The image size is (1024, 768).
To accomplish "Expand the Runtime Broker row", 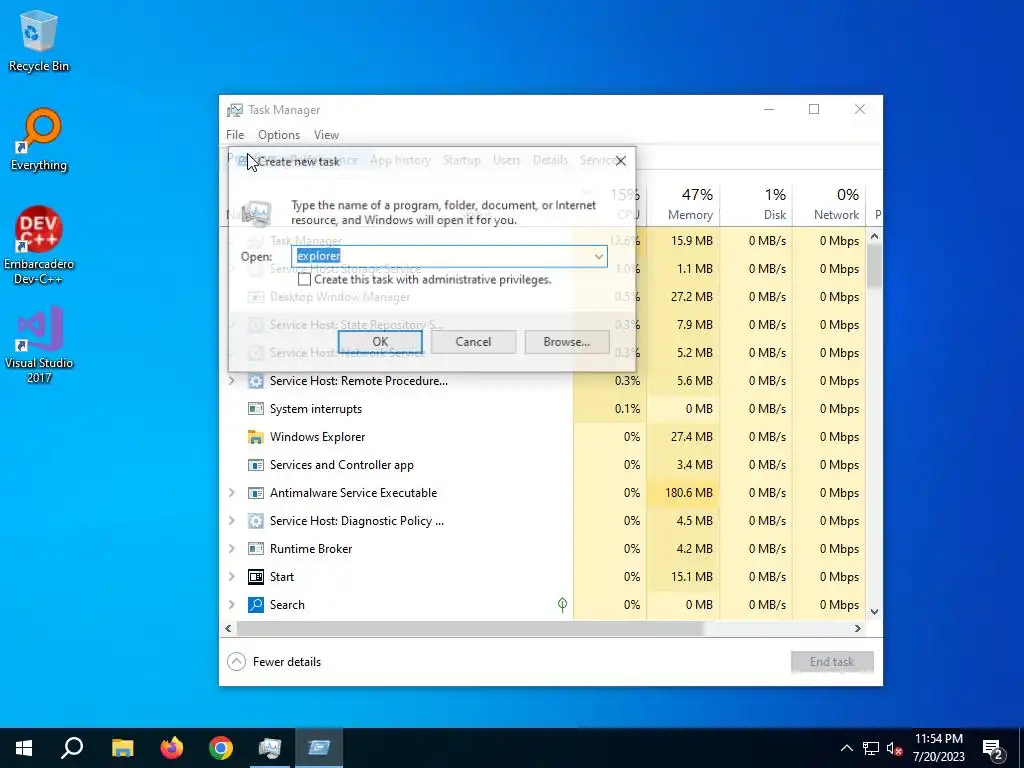I will click(231, 549).
